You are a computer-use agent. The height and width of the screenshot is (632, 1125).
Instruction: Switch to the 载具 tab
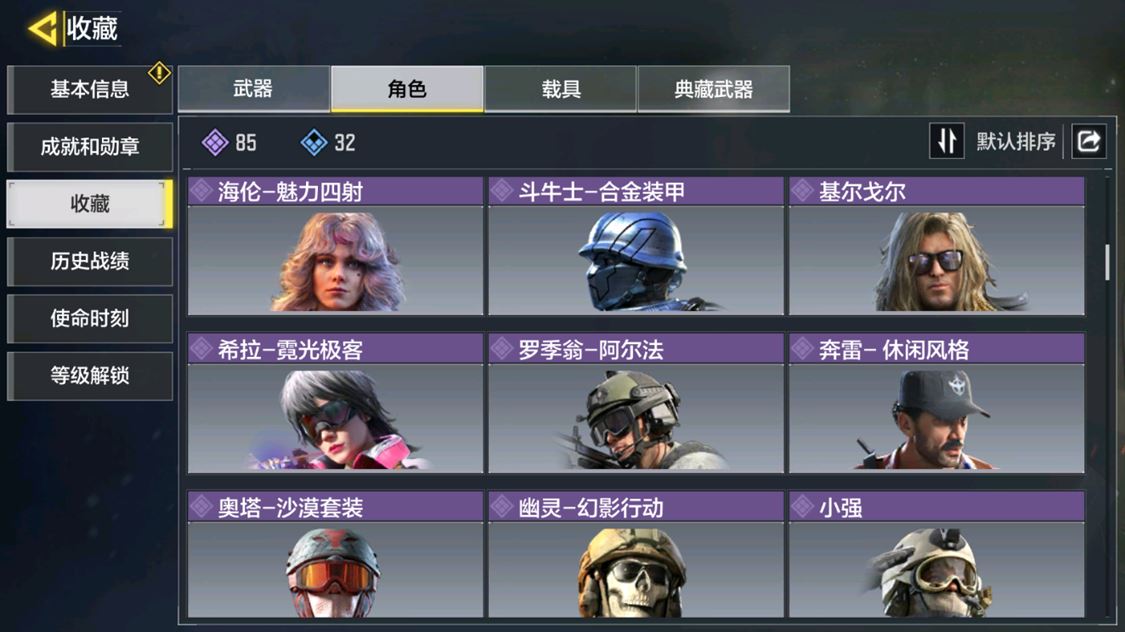(x=560, y=88)
